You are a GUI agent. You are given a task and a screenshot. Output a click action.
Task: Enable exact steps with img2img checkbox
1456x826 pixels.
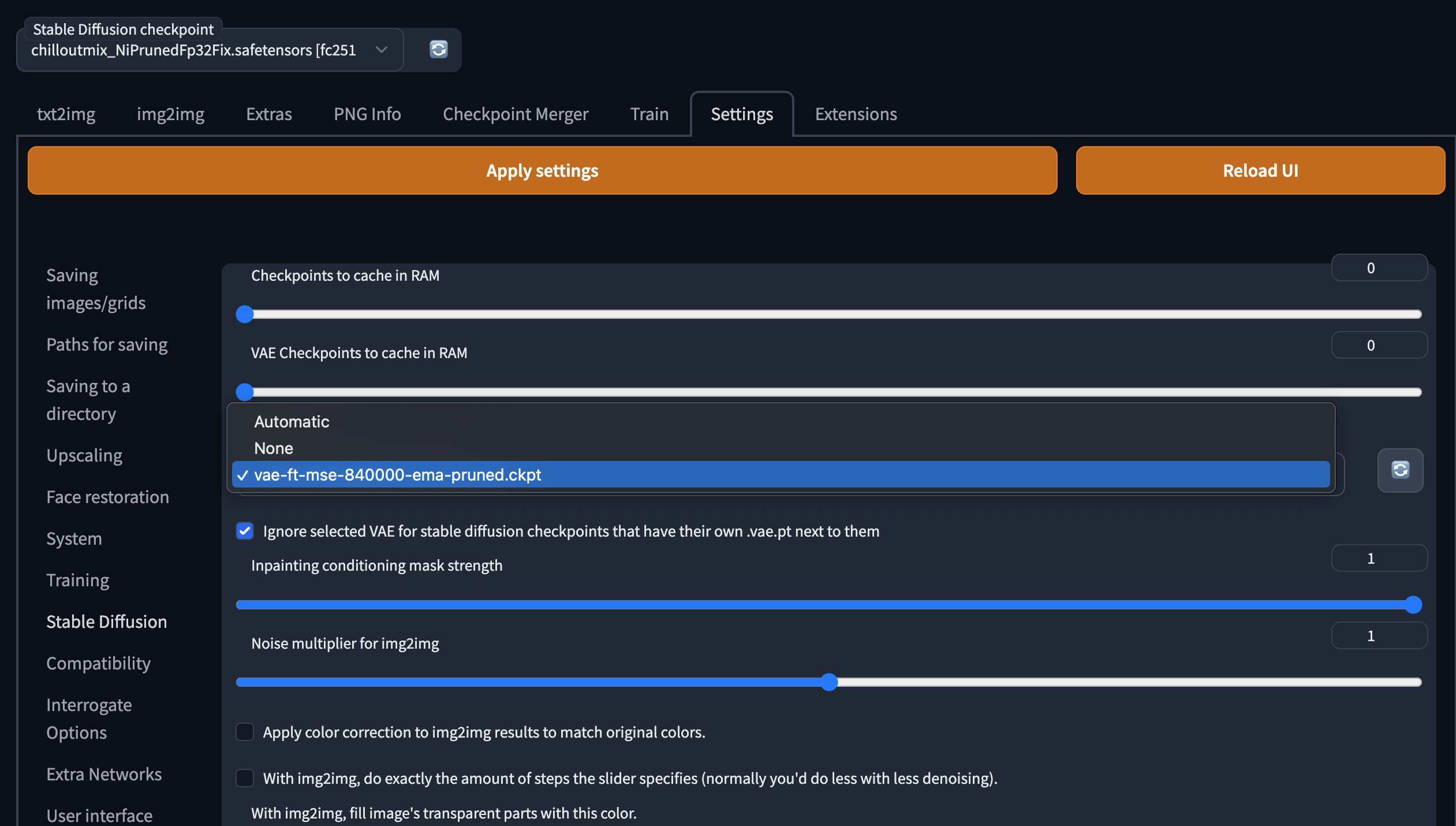pos(245,778)
